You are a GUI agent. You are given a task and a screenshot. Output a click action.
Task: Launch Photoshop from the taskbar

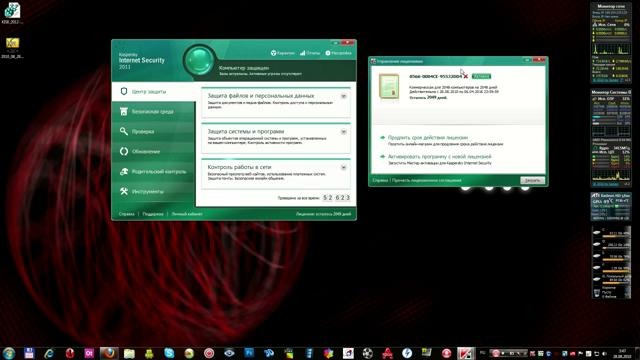tap(249, 353)
